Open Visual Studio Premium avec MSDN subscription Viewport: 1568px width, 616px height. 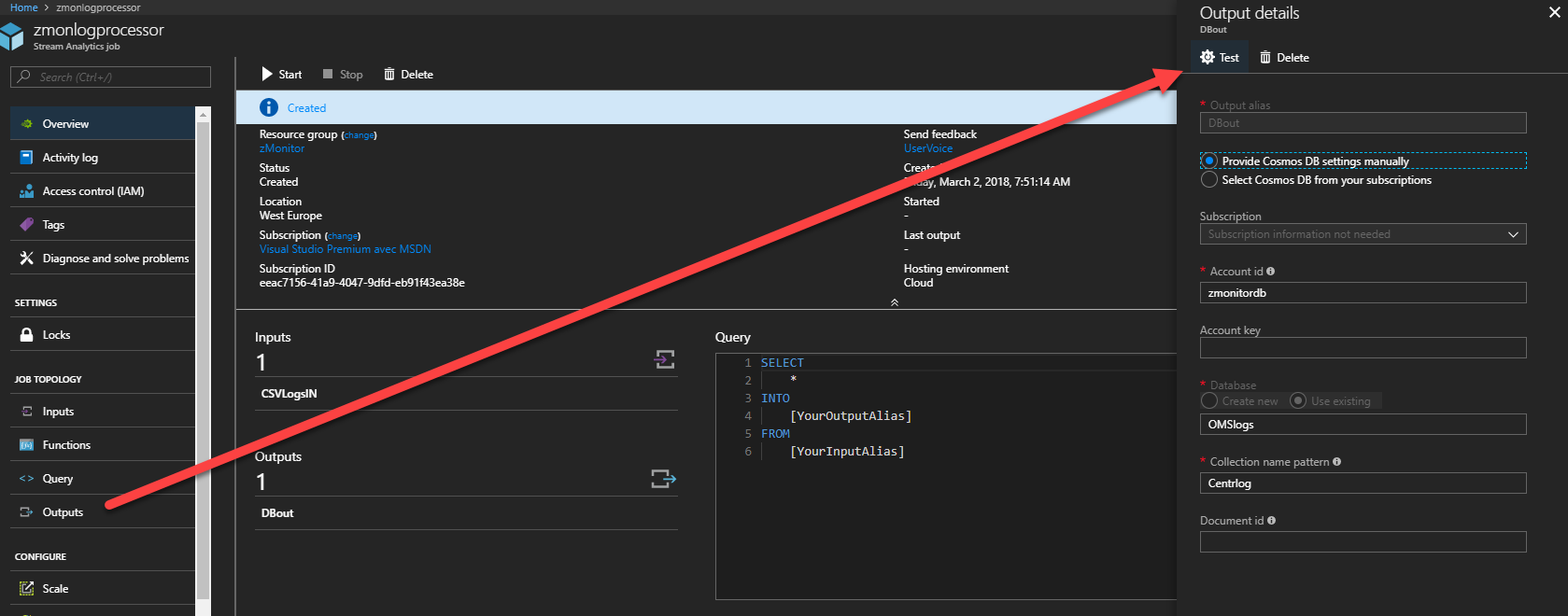(x=346, y=249)
